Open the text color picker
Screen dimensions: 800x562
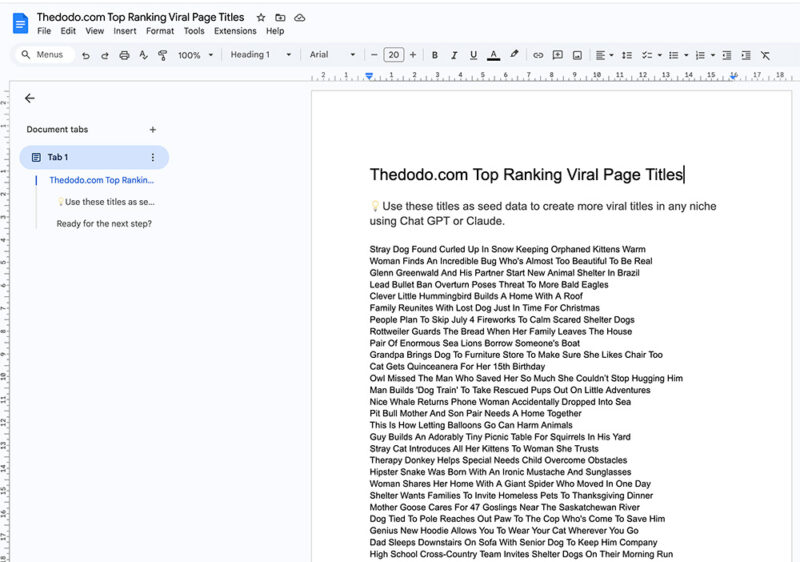pos(494,55)
